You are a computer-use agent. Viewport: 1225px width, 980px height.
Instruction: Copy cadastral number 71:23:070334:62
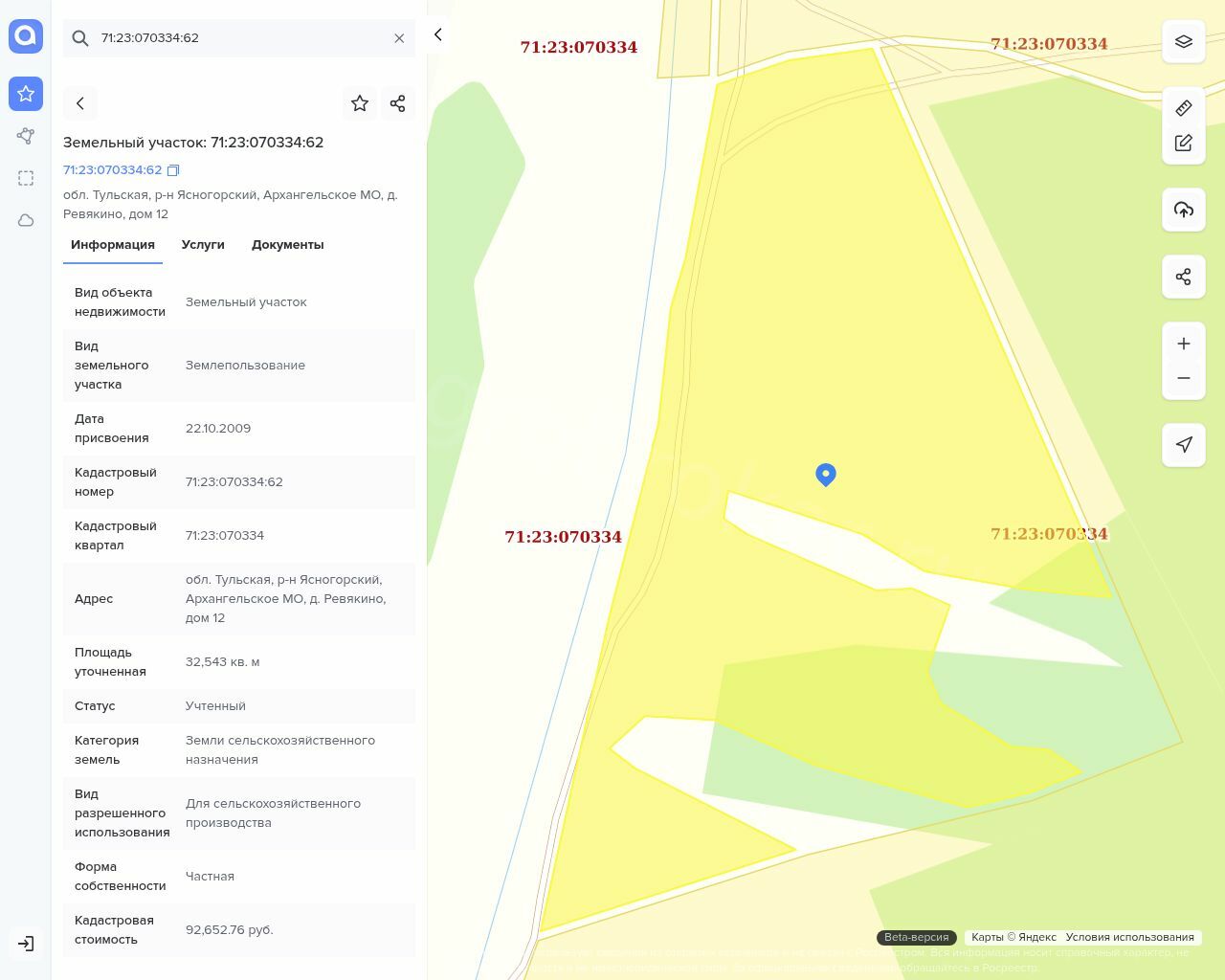pos(173,170)
